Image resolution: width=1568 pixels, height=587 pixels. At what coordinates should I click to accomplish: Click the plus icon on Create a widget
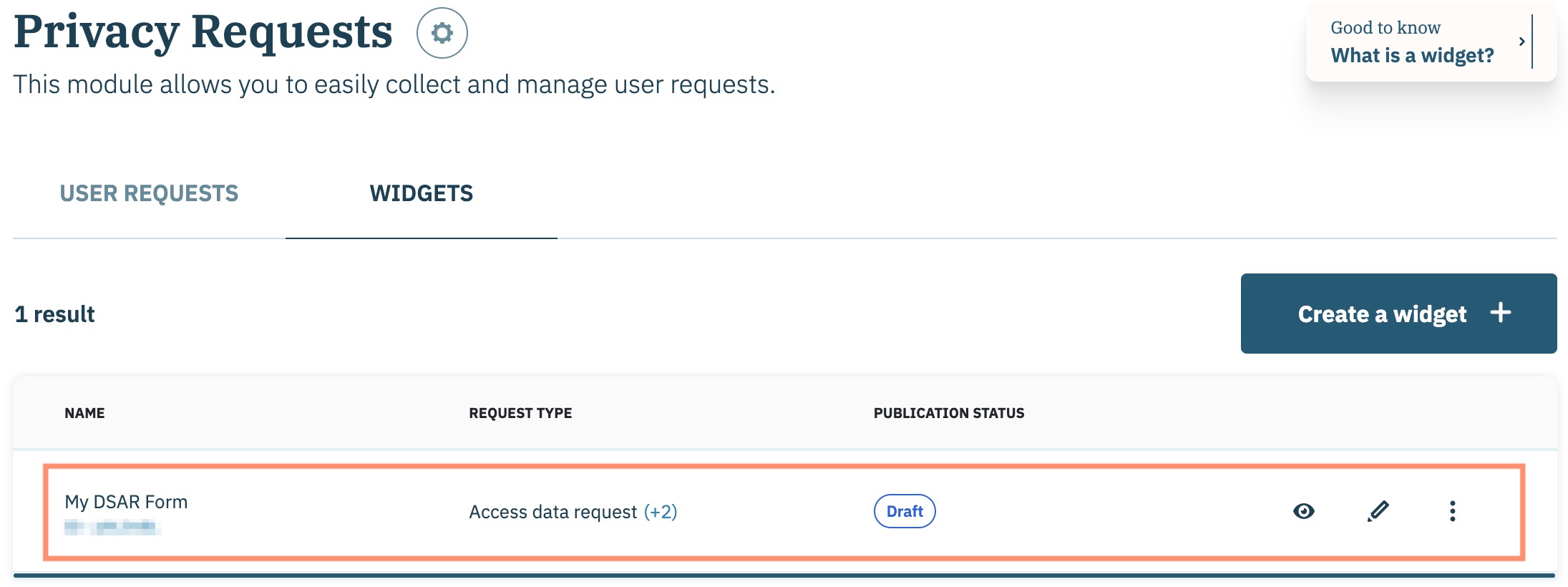[x=1501, y=313]
